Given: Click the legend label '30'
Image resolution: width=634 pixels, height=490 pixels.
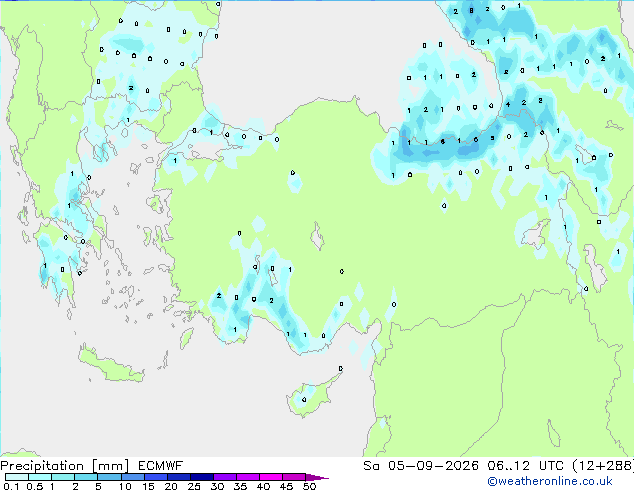Looking at the screenshot, I should (217, 486).
